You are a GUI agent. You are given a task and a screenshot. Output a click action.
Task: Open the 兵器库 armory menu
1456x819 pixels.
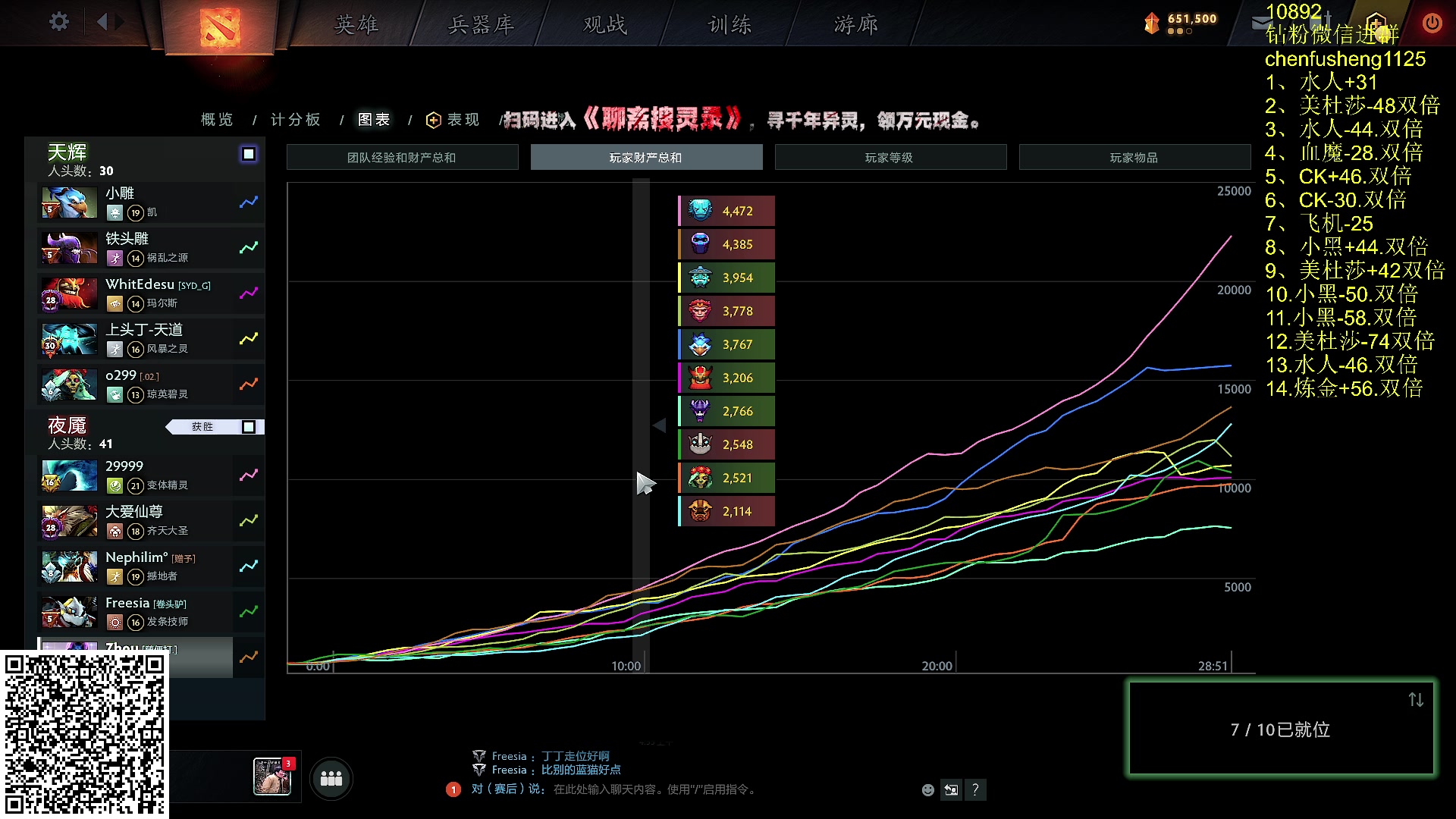click(x=482, y=24)
